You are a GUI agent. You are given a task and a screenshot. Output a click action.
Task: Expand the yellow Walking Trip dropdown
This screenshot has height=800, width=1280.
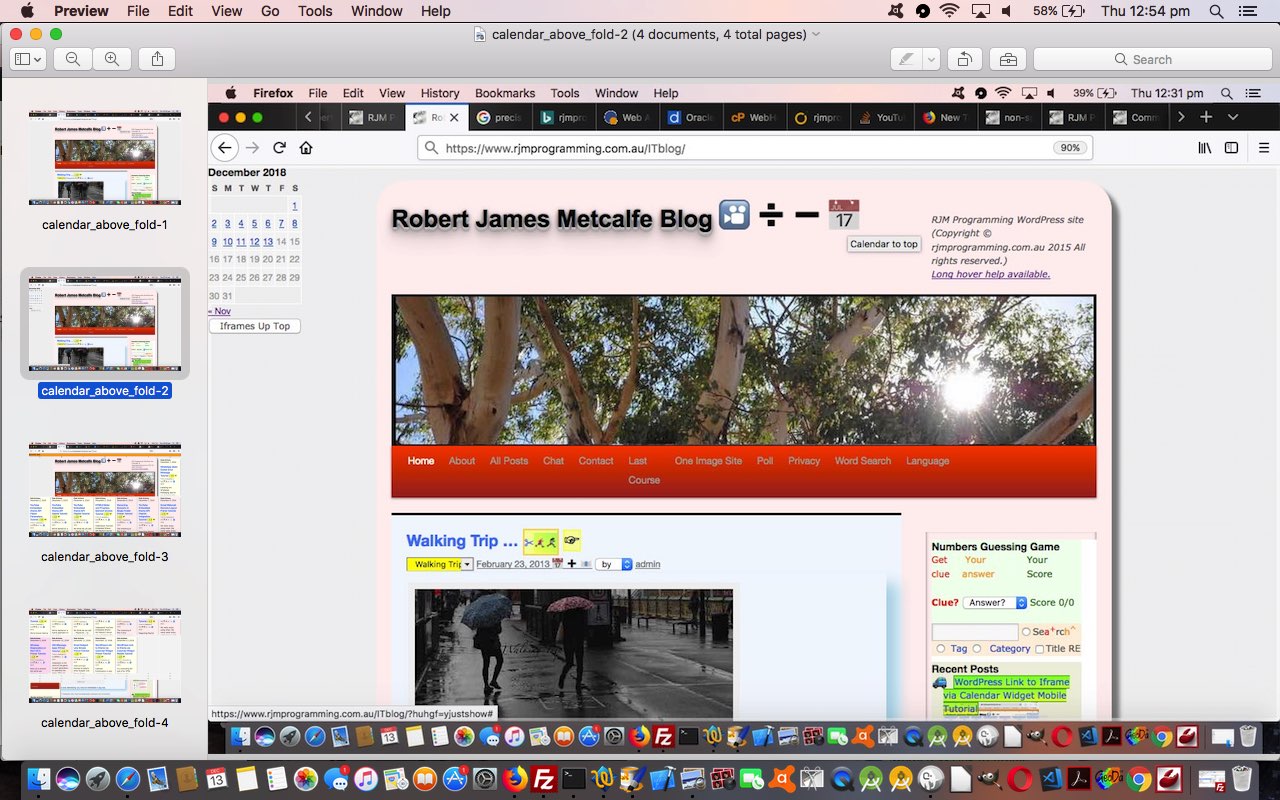tap(440, 564)
